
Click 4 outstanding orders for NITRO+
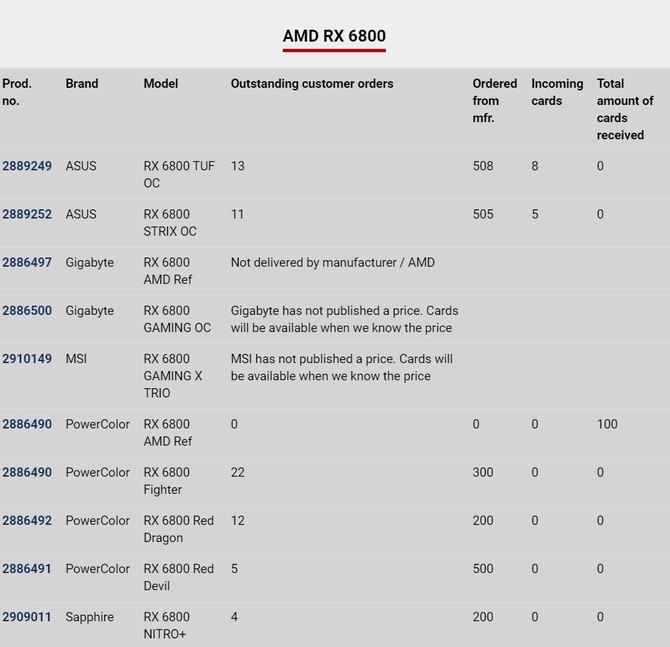point(234,618)
